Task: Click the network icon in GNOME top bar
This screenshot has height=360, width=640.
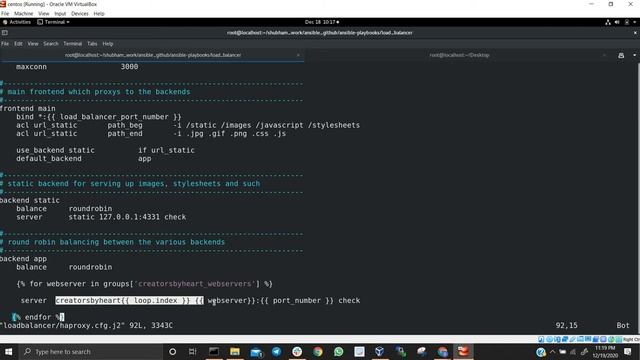Action: pos(608,22)
